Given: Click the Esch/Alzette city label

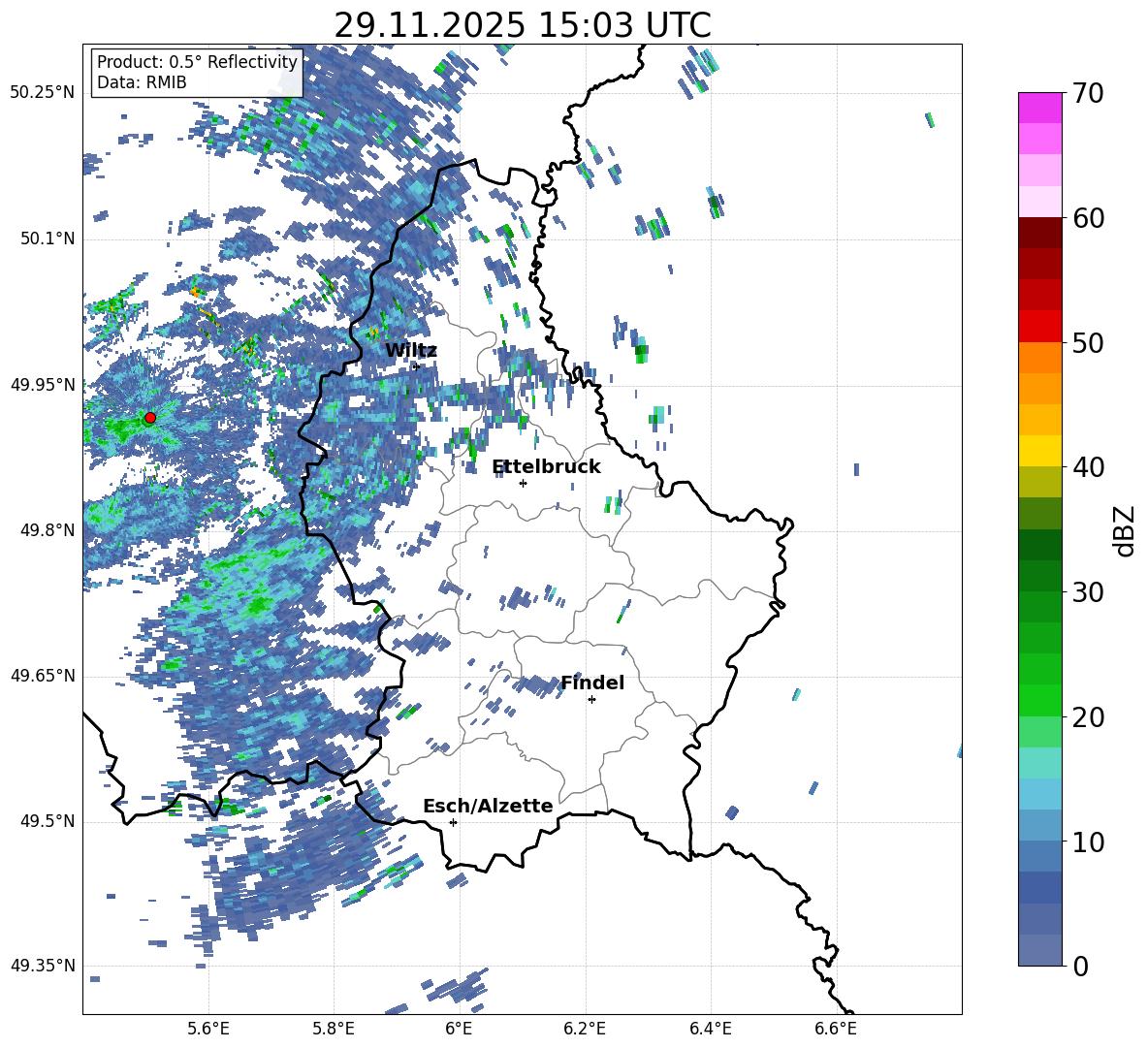Looking at the screenshot, I should click(x=488, y=807).
